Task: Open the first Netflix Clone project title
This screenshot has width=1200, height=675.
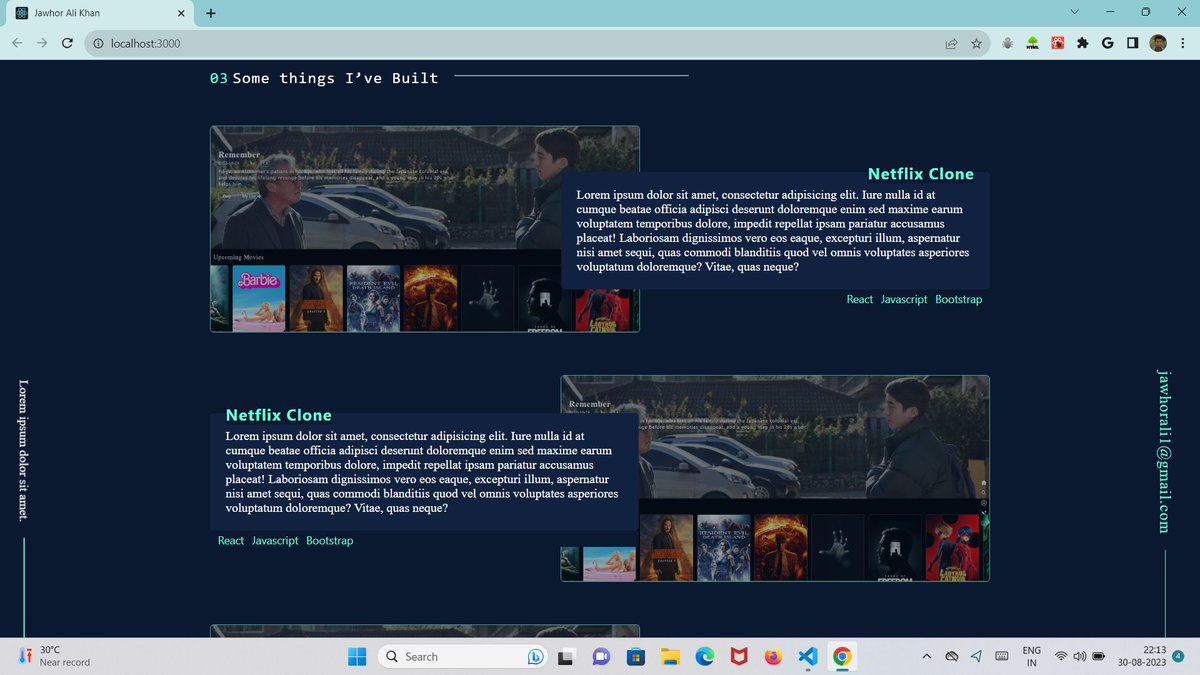Action: click(920, 174)
